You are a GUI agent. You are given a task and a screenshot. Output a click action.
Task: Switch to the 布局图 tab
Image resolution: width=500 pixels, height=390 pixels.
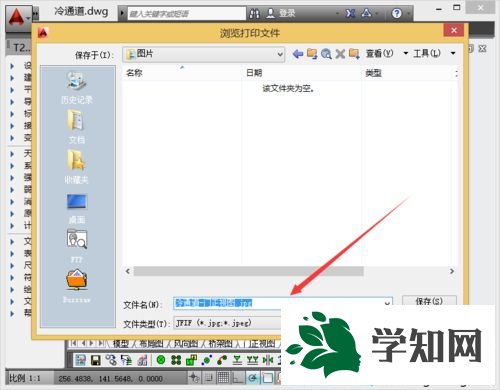coord(151,343)
